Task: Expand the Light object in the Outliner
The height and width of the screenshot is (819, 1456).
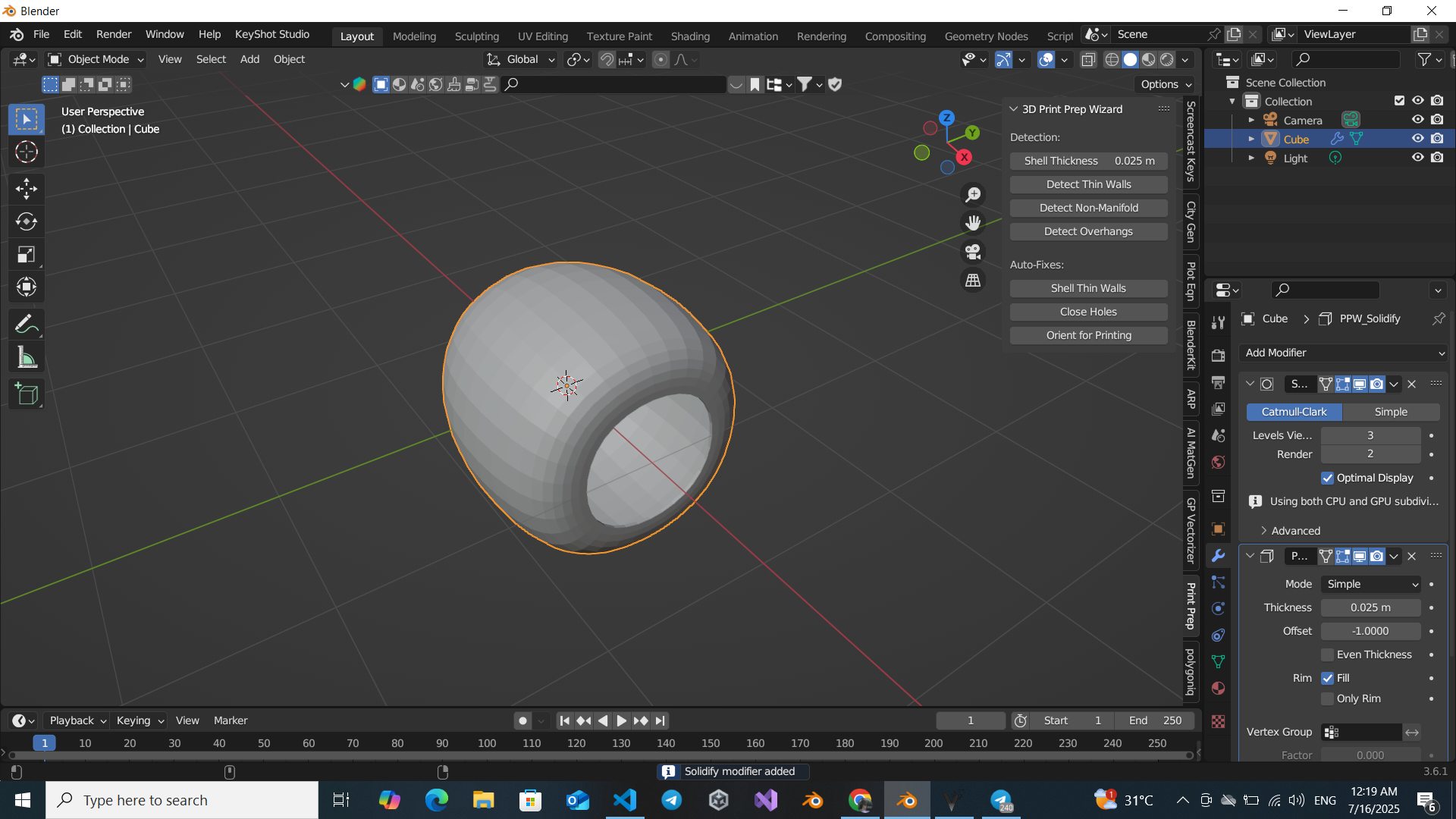Action: 1252,158
